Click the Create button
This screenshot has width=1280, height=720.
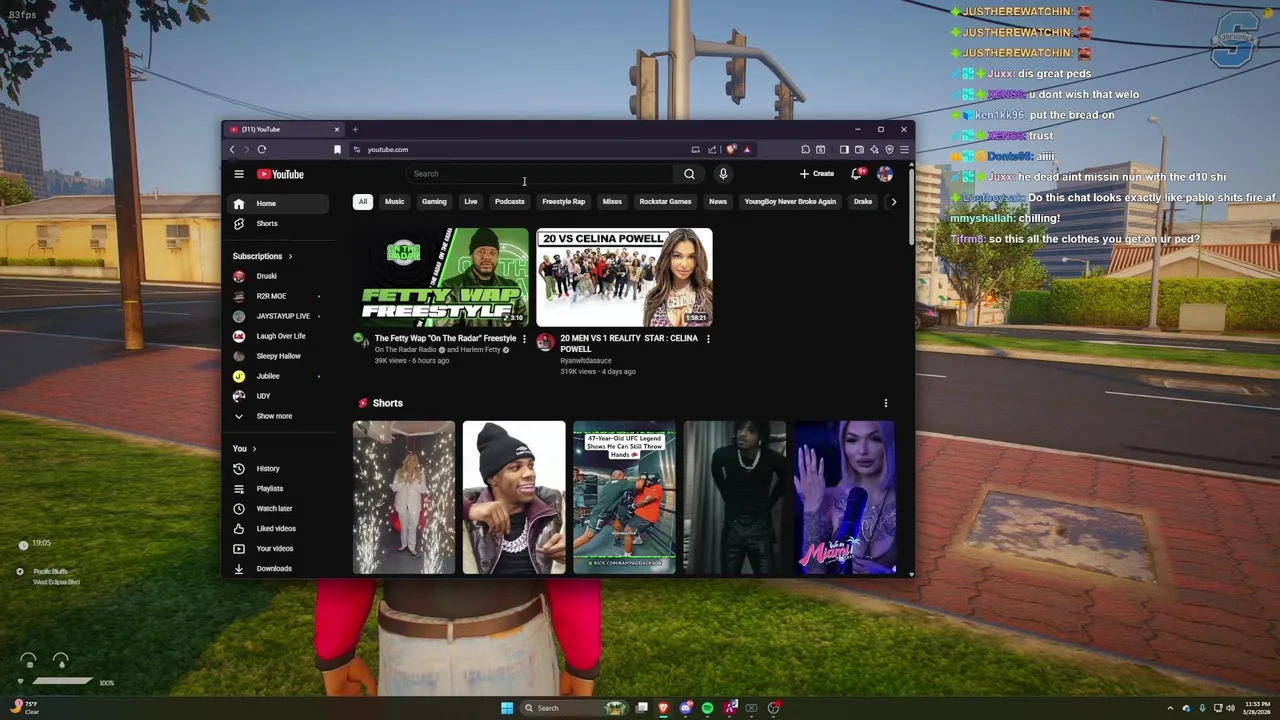tap(817, 174)
